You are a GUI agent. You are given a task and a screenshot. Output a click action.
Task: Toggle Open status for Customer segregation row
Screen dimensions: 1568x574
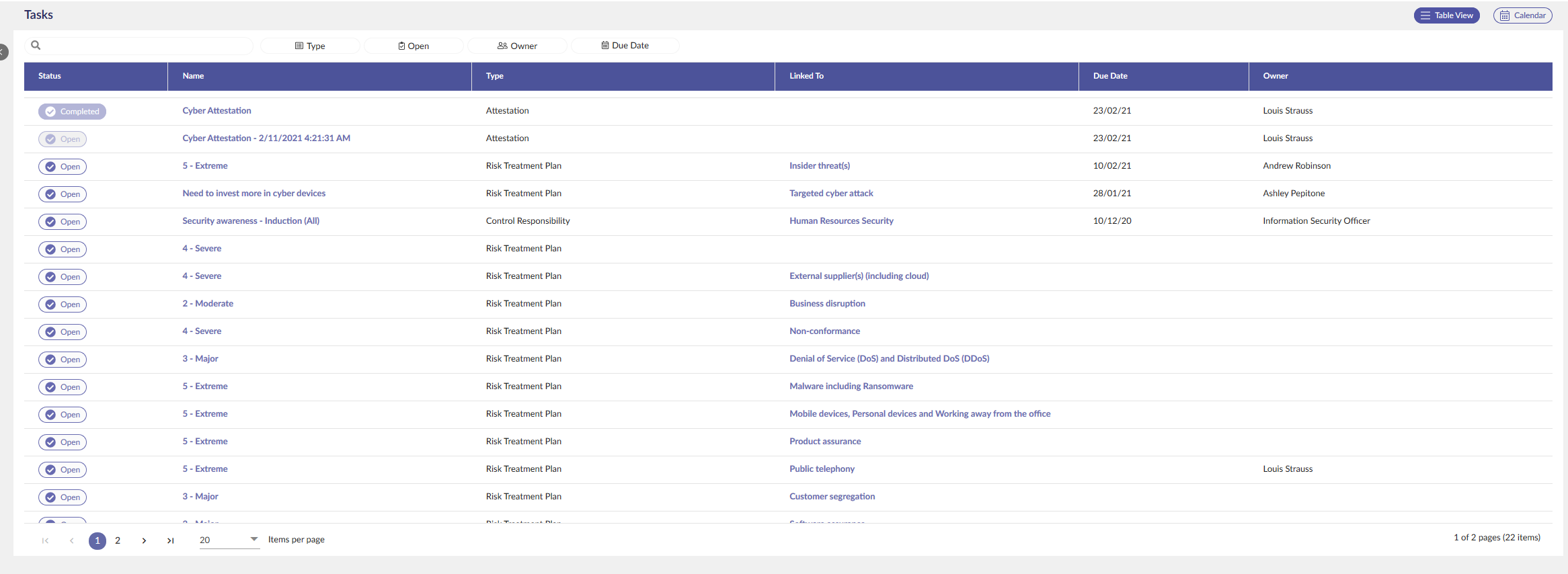tap(63, 497)
